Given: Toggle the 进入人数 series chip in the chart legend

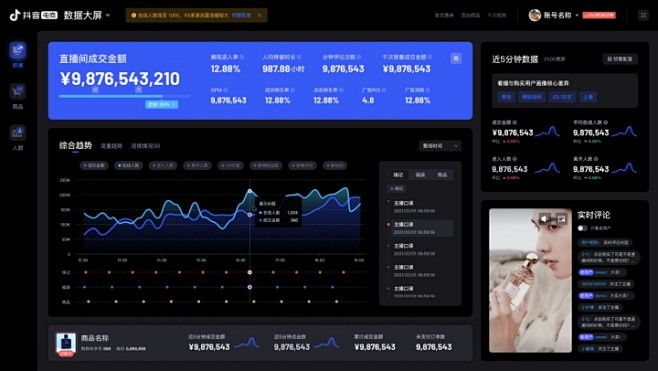Looking at the screenshot, I should 163,165.
